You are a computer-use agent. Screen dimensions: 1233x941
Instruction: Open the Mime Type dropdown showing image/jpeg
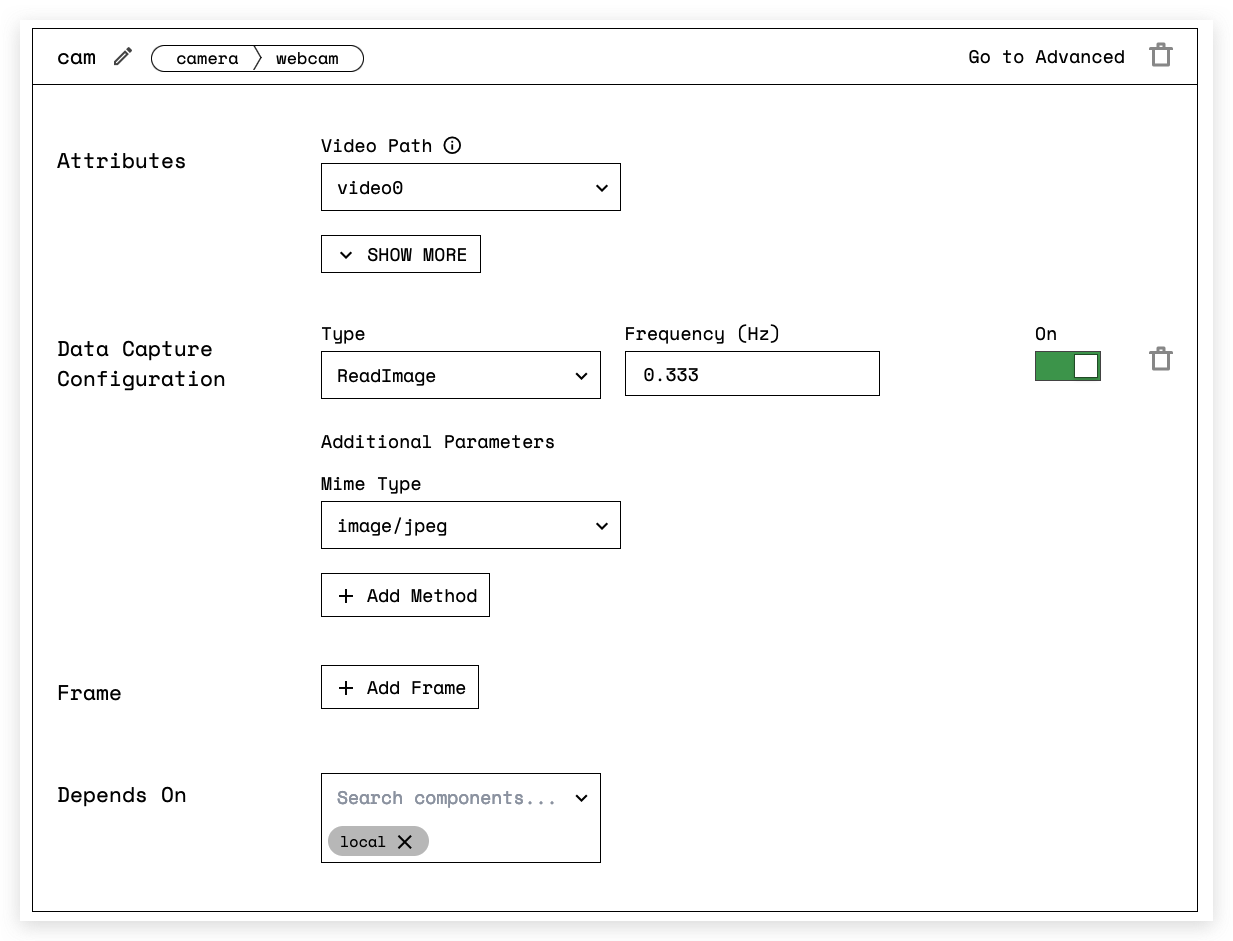click(470, 525)
